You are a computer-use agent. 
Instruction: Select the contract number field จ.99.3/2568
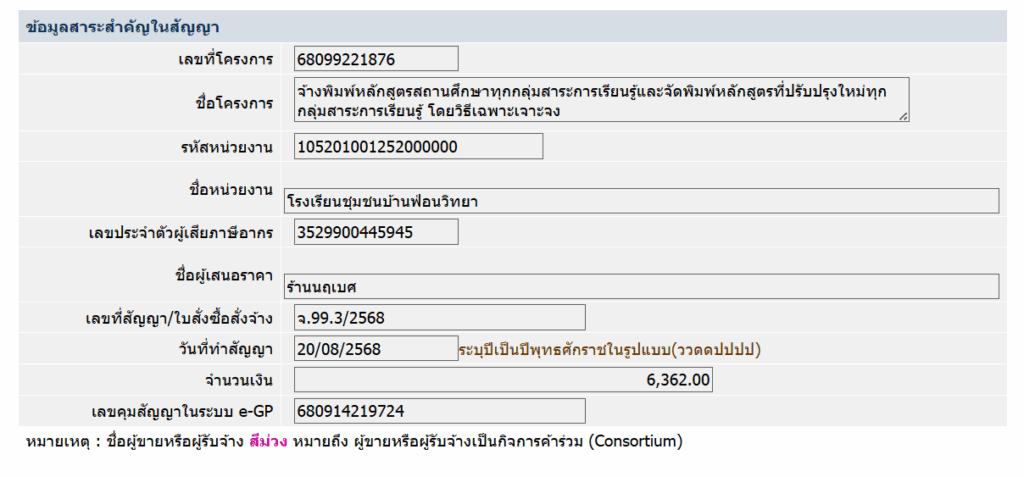tap(440, 318)
